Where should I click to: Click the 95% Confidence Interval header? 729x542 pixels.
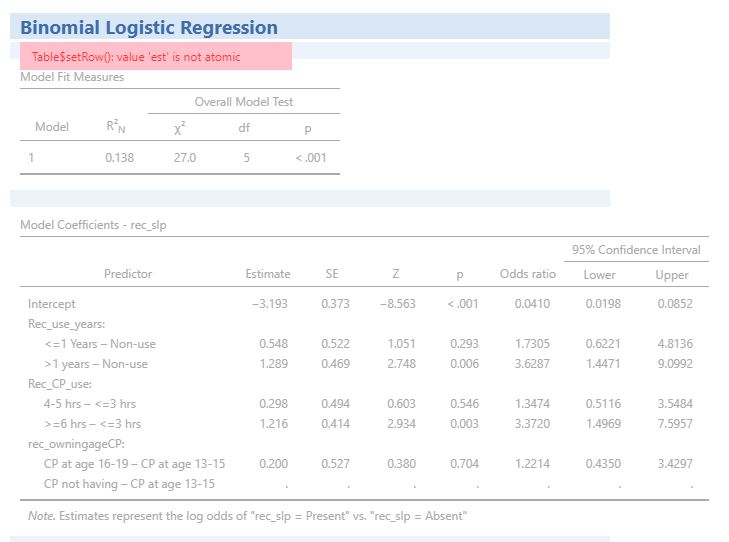(x=636, y=250)
